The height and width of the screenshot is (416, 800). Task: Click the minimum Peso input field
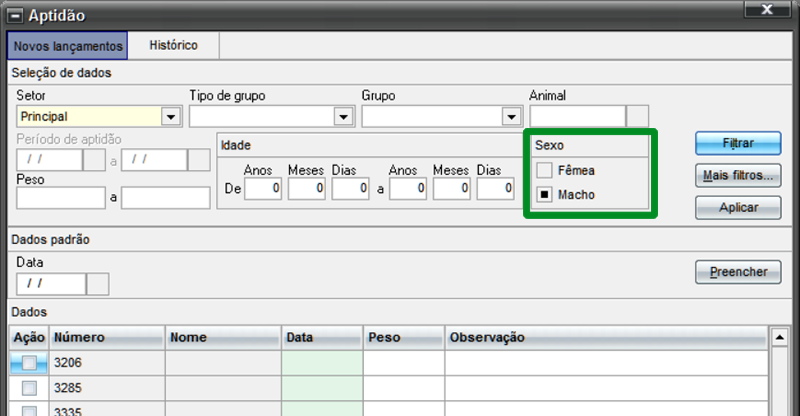(61, 198)
